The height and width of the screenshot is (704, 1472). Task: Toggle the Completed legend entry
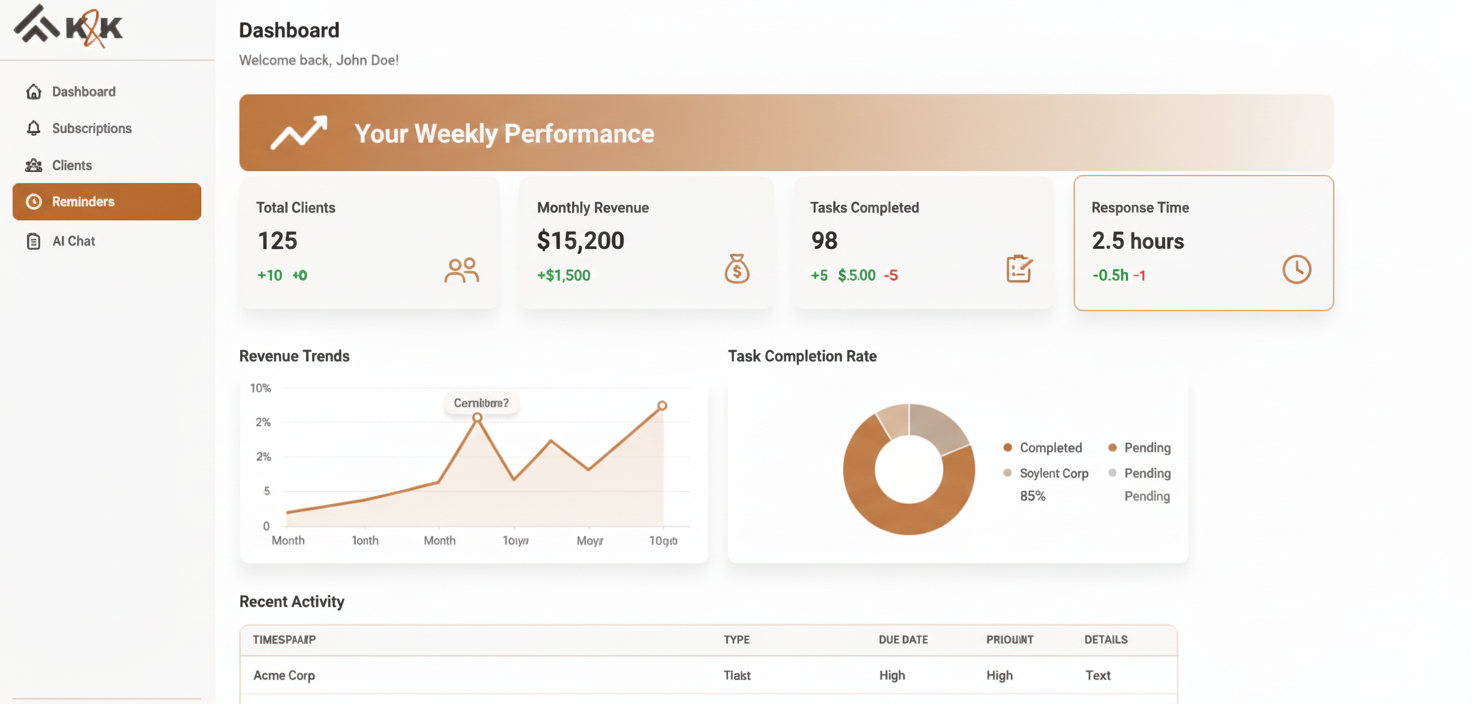click(1044, 448)
